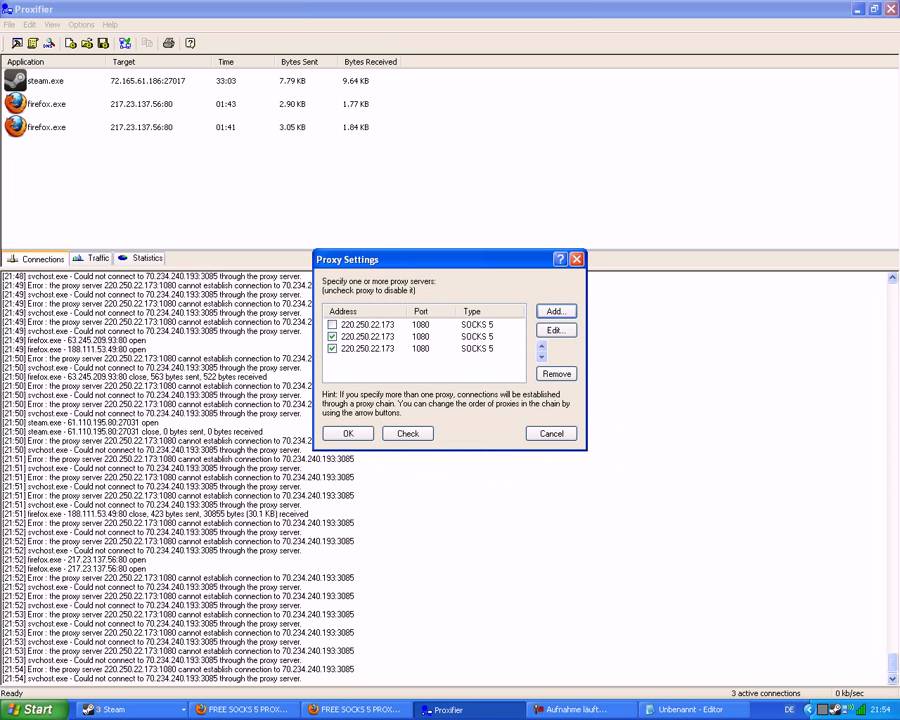Click the Add... button in Proxy Settings
Screen dimensions: 900x720
coord(556,311)
